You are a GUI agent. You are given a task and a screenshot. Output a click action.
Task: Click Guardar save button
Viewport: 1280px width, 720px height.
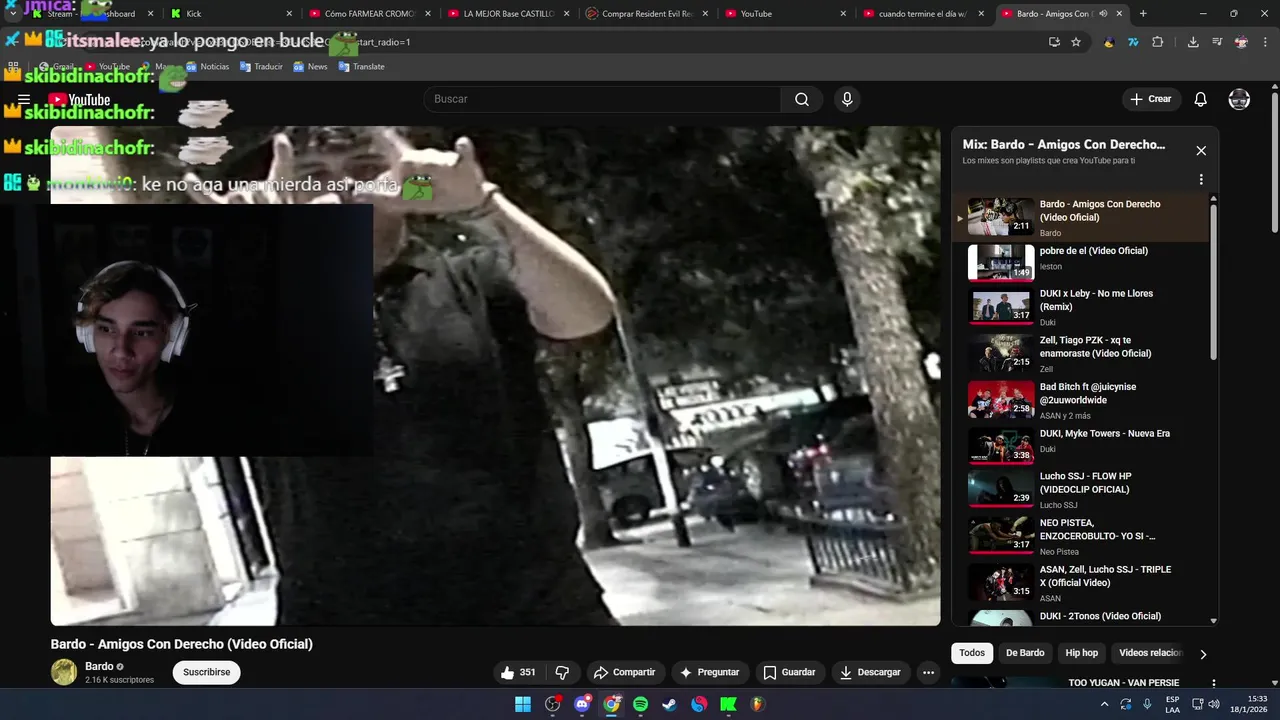click(x=789, y=672)
